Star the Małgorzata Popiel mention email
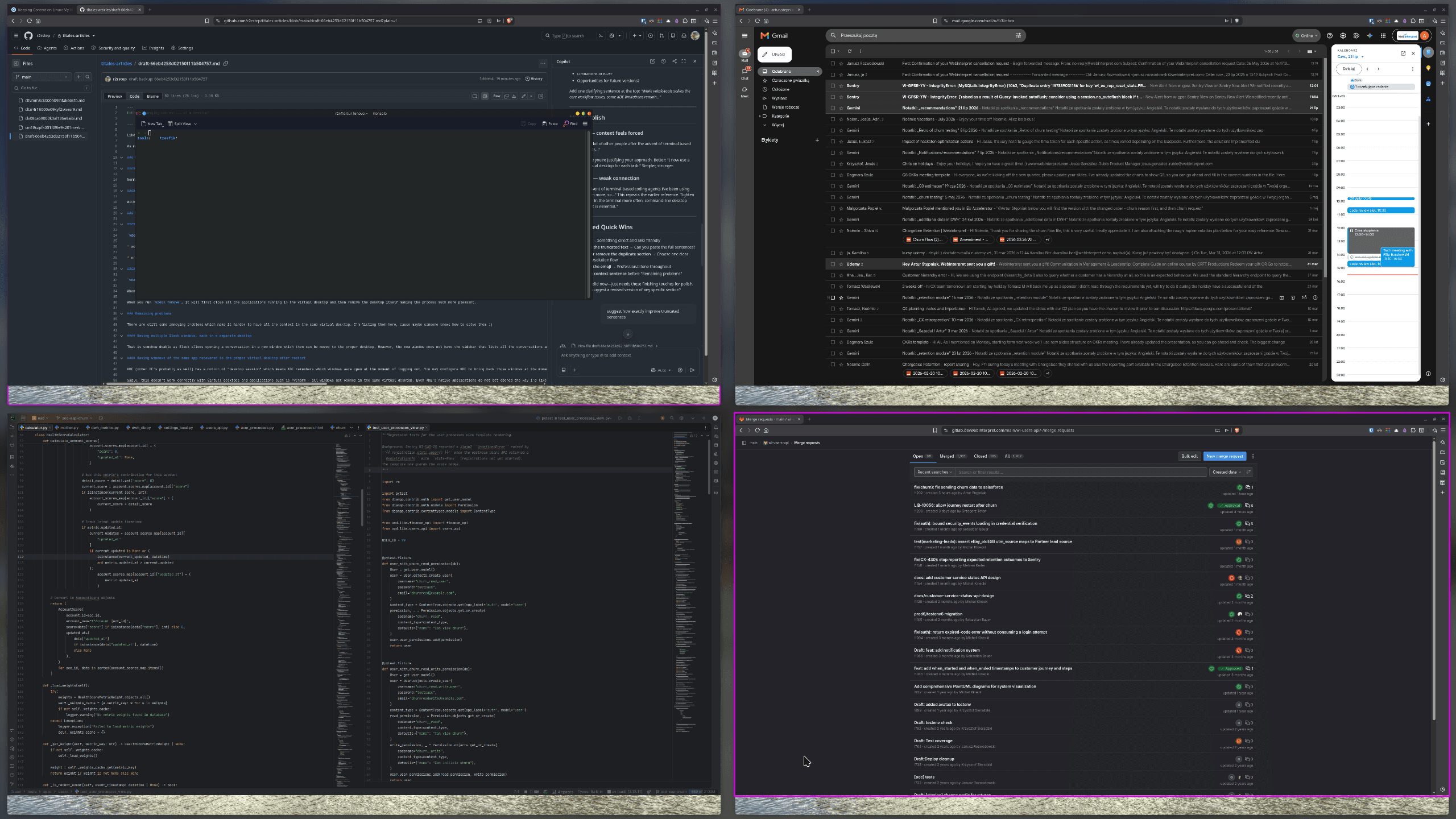1456x819 pixels. 841,209
